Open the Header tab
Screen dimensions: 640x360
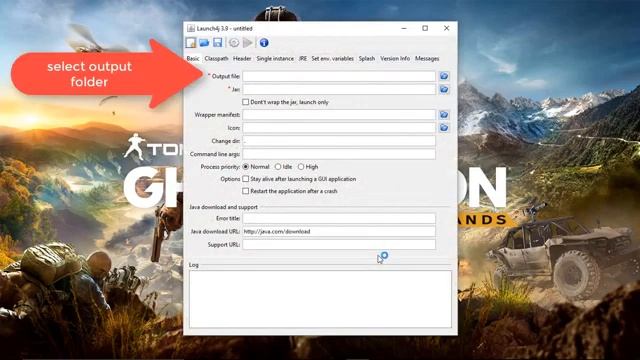242,58
